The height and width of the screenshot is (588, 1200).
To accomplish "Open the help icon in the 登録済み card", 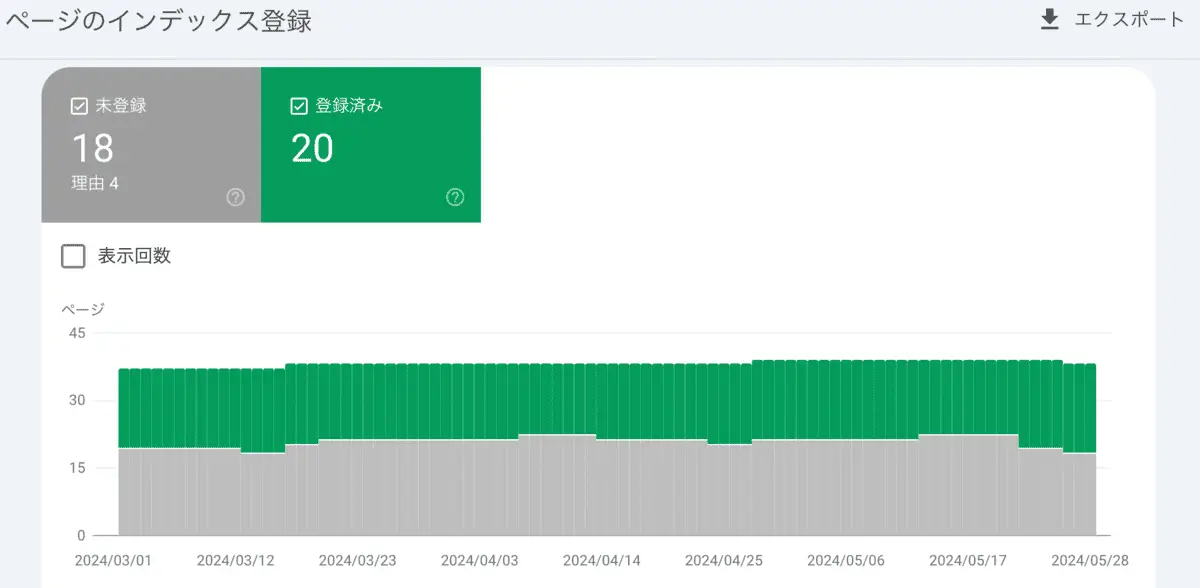I will (x=455, y=197).
